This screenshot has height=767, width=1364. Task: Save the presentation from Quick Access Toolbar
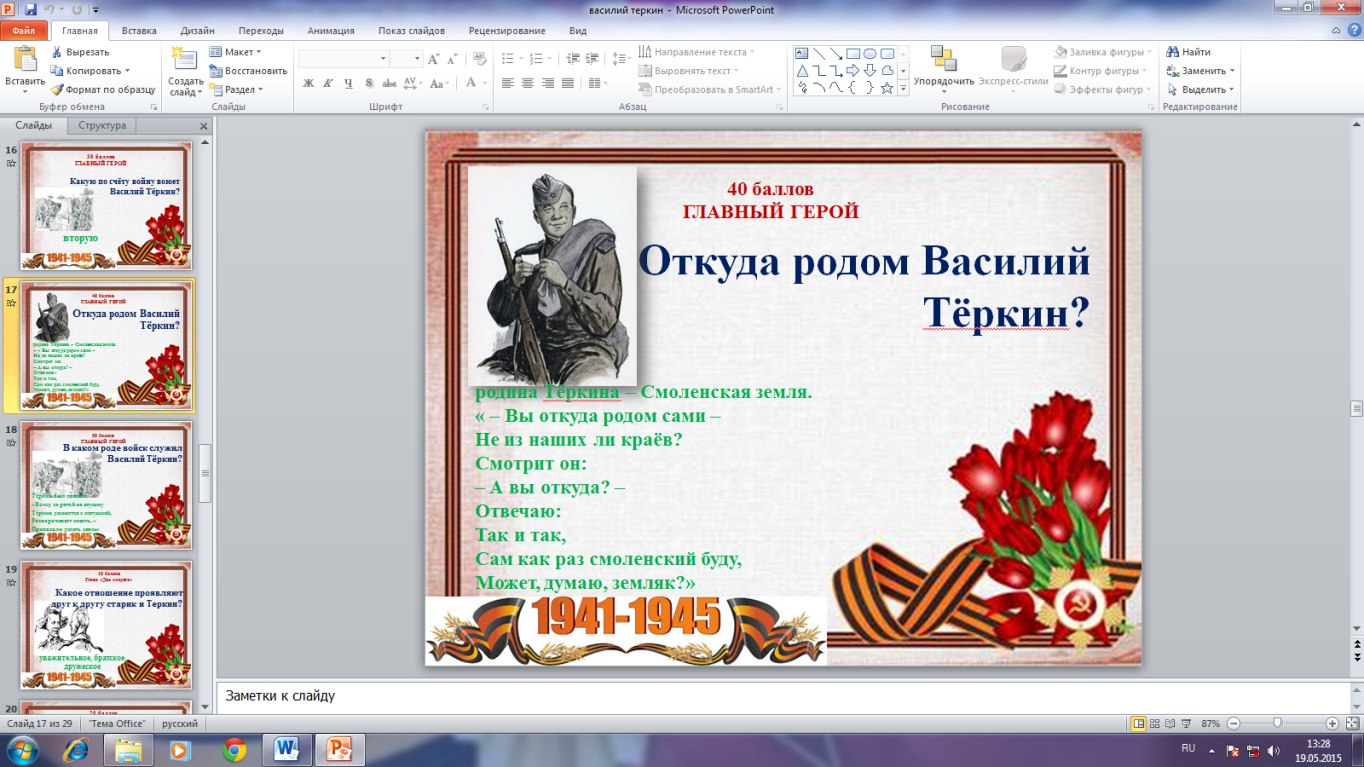pyautogui.click(x=30, y=9)
